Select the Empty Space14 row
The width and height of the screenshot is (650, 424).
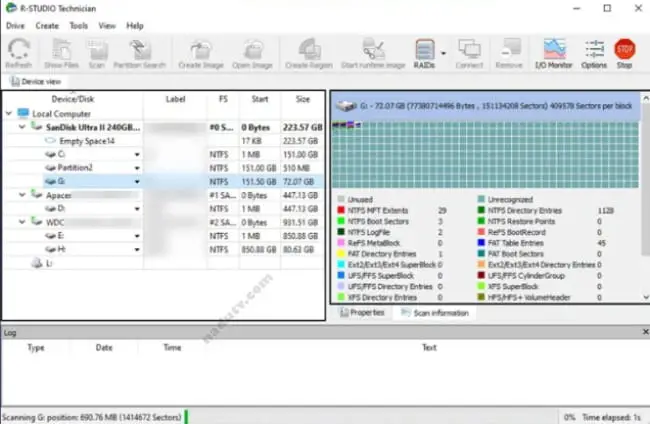[x=164, y=141]
